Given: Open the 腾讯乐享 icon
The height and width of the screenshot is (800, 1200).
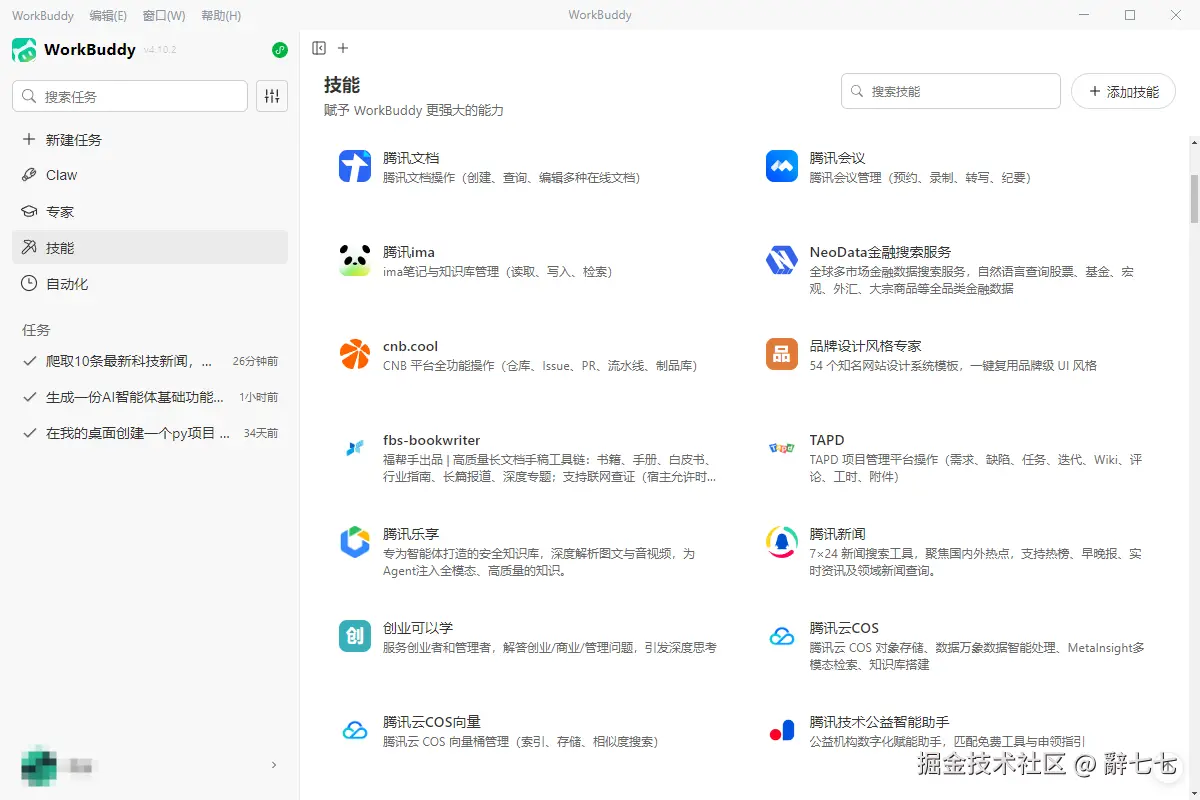Looking at the screenshot, I should pos(355,542).
